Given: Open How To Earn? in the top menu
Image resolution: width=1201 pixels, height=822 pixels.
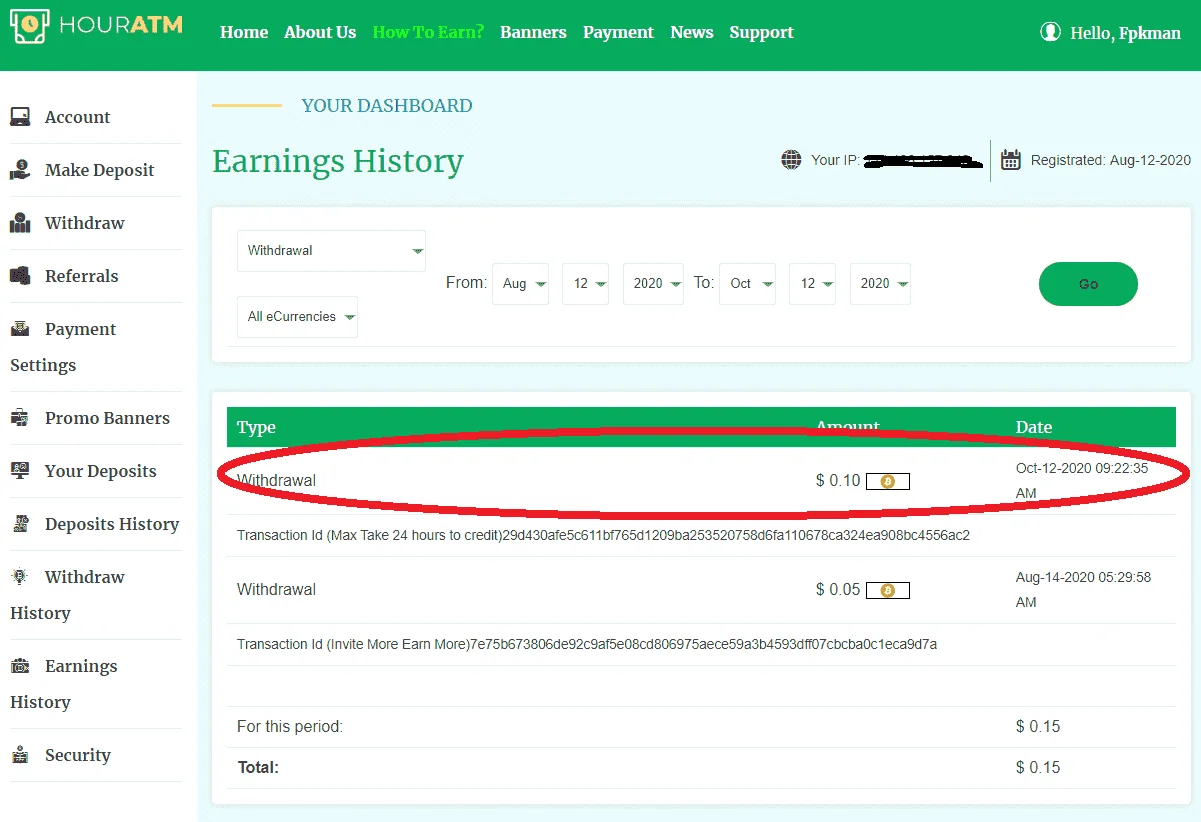Looking at the screenshot, I should [428, 32].
